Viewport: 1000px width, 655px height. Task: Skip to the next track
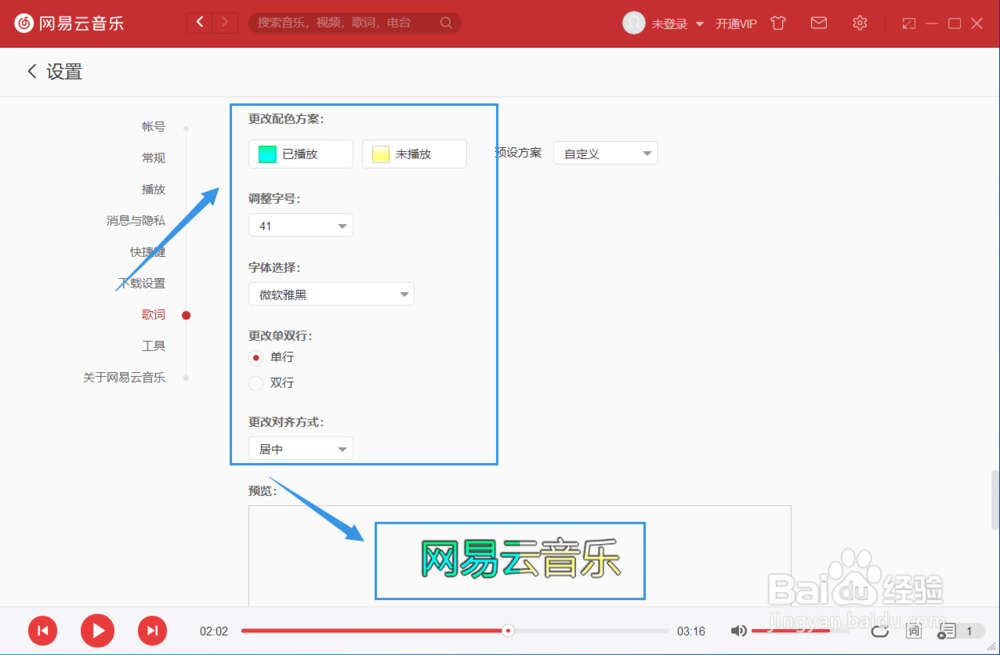click(152, 631)
